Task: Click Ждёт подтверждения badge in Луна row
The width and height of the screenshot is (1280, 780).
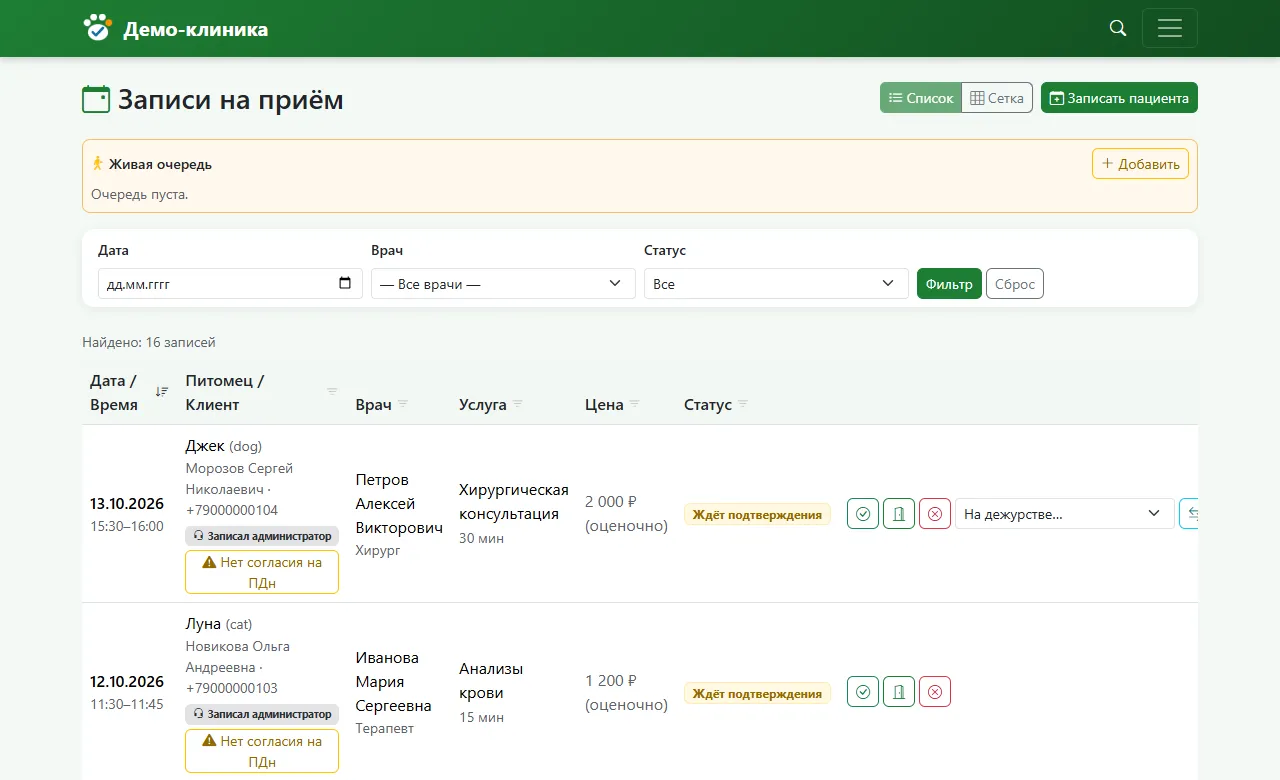Action: tap(757, 693)
